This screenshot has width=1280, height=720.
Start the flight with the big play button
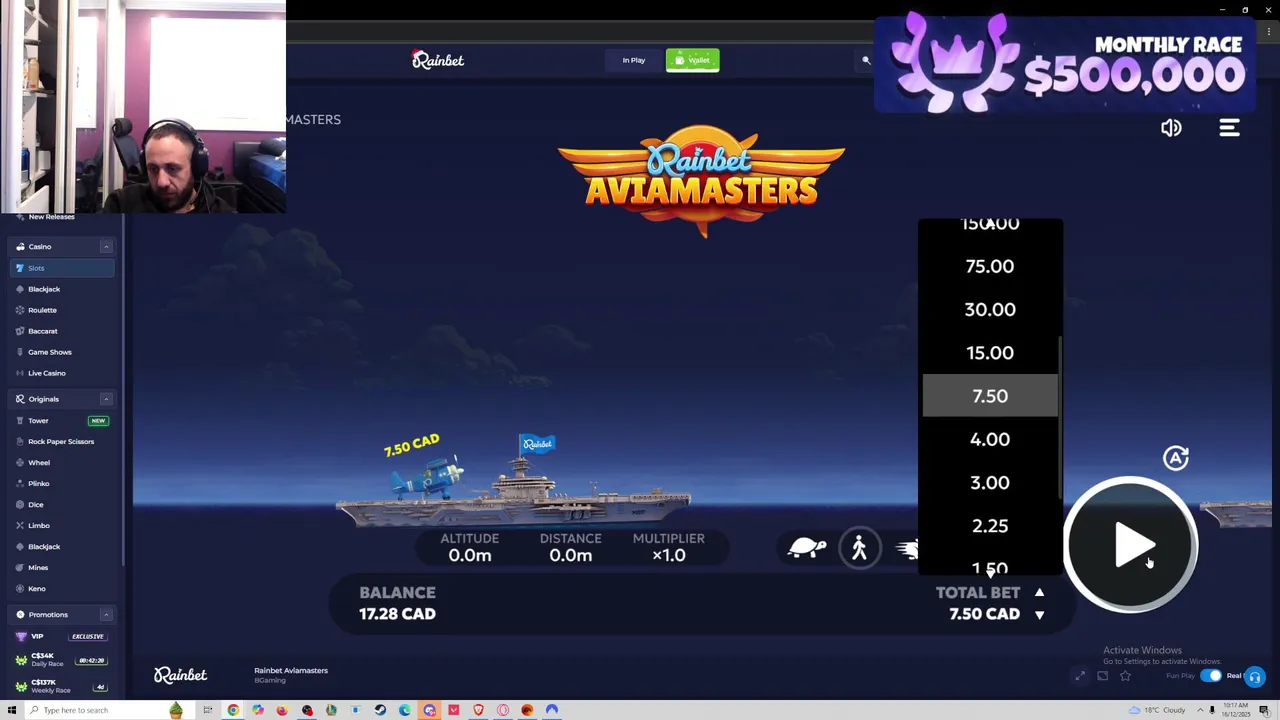(1130, 545)
